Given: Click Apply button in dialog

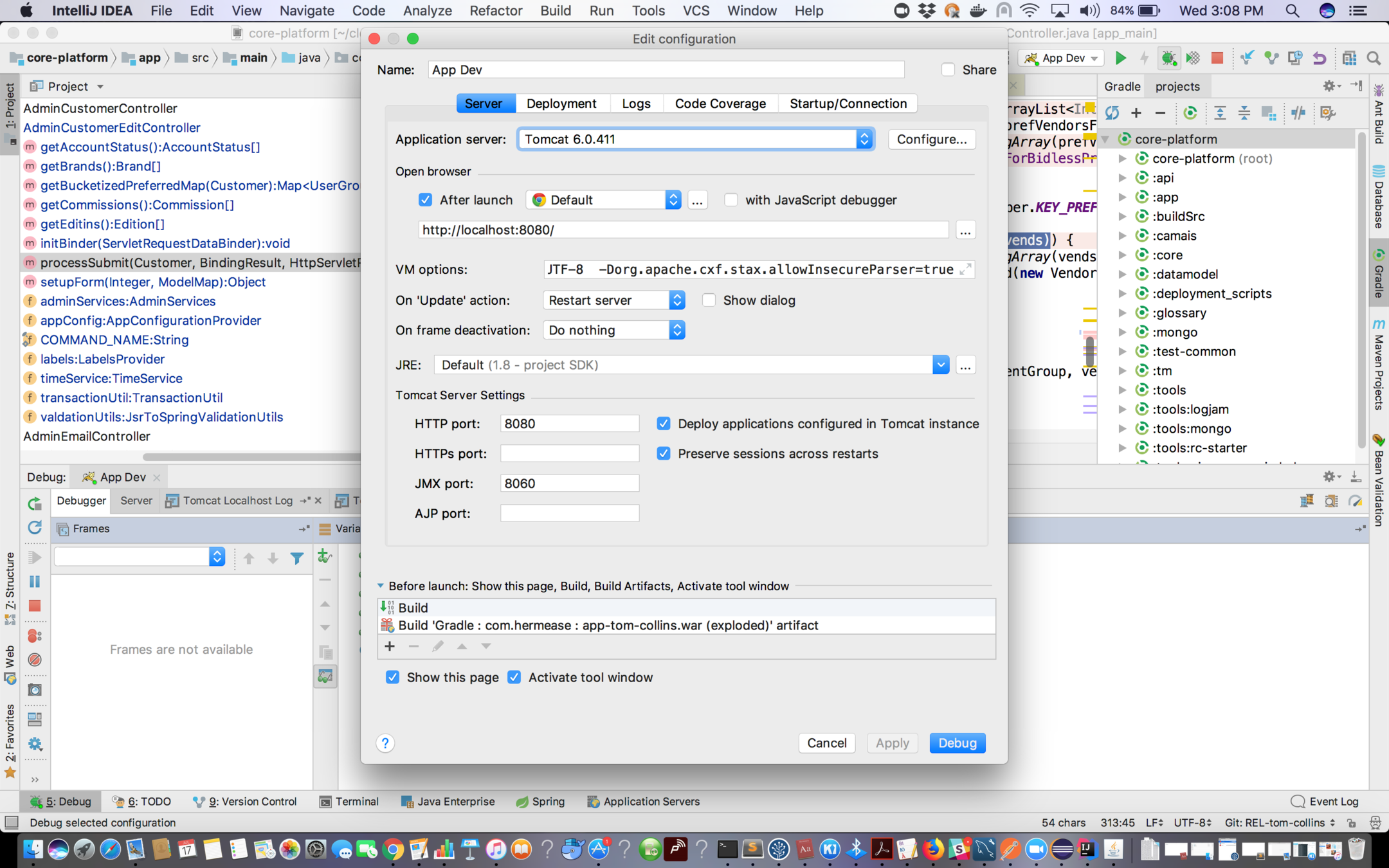Looking at the screenshot, I should pyautogui.click(x=893, y=743).
